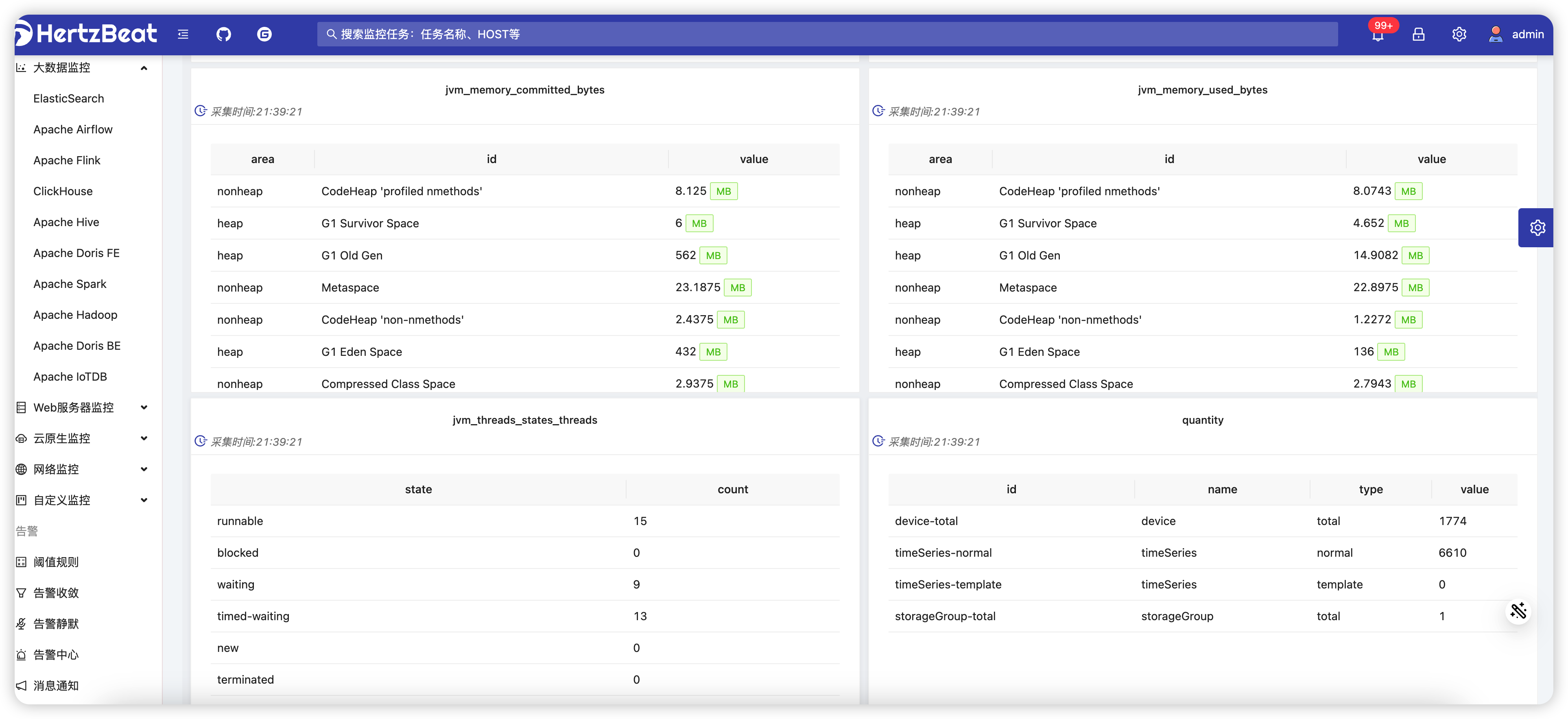
Task: Click the Gitee icon in header
Action: (264, 34)
